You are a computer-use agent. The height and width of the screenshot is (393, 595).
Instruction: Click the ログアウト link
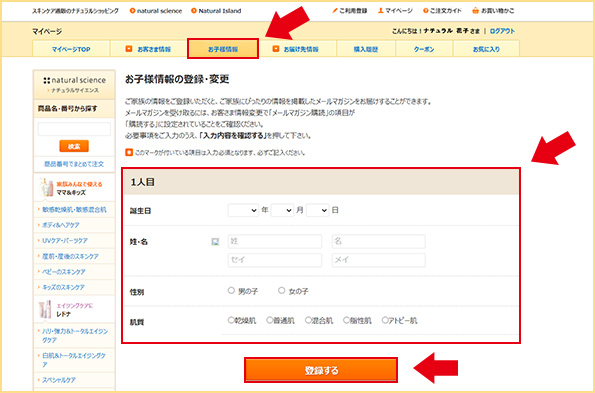pyautogui.click(x=502, y=31)
